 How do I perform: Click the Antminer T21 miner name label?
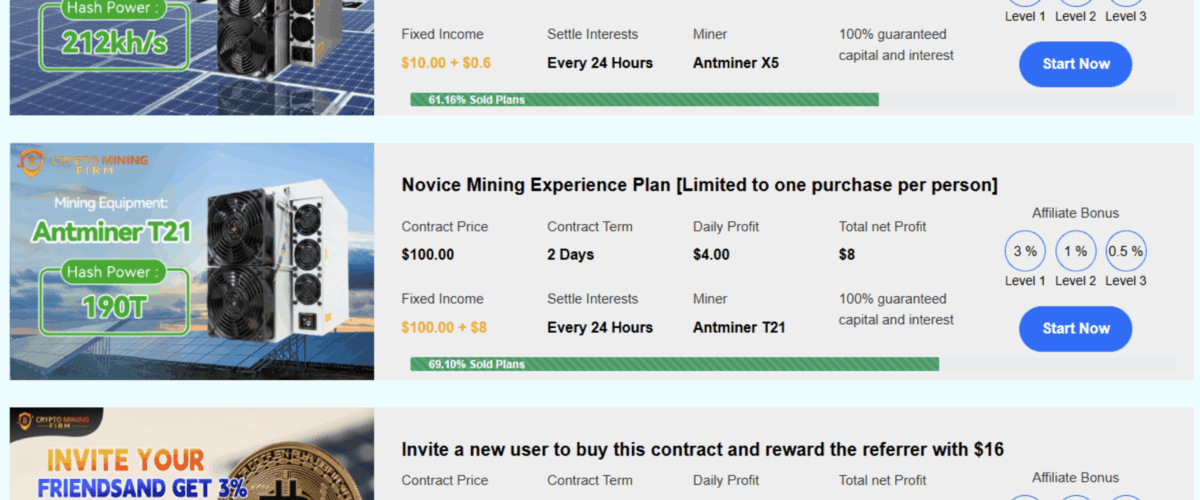[739, 327]
